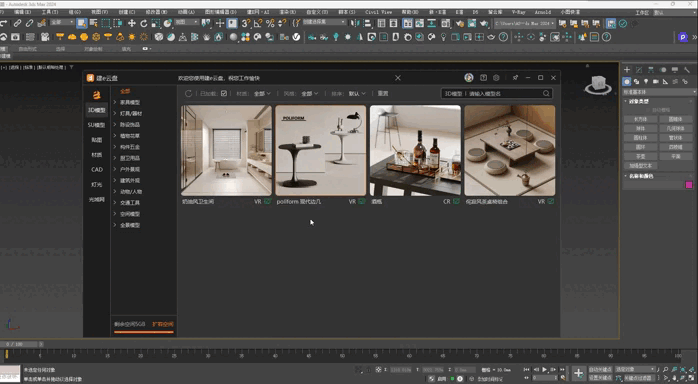The width and height of the screenshot is (698, 384).
Task: Open the 排序 默认 sort dropdown
Action: 357,93
